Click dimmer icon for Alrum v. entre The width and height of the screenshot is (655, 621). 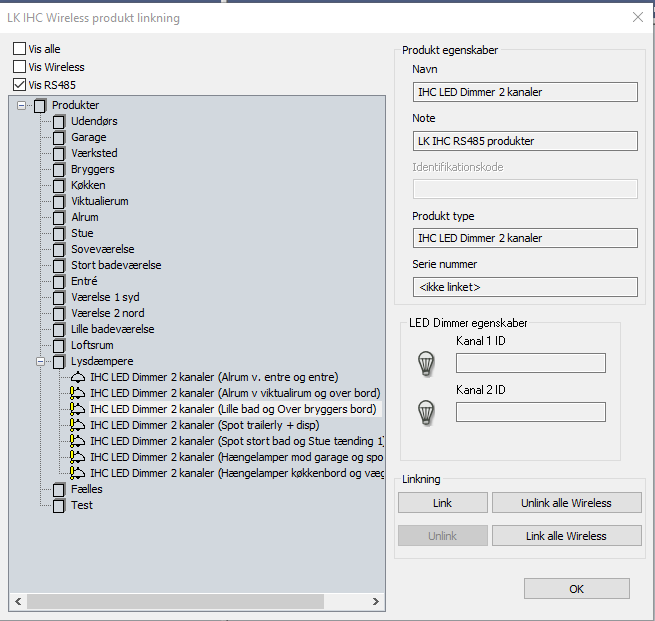tap(78, 377)
